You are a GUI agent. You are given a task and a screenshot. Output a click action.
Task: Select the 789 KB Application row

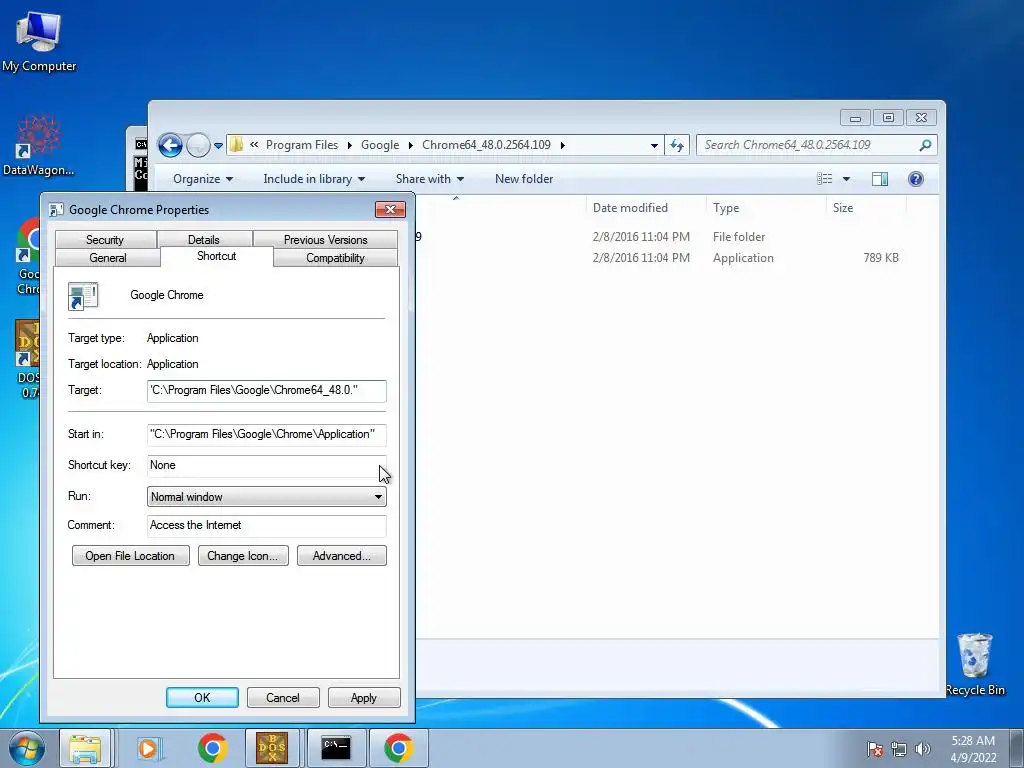[x=660, y=258]
